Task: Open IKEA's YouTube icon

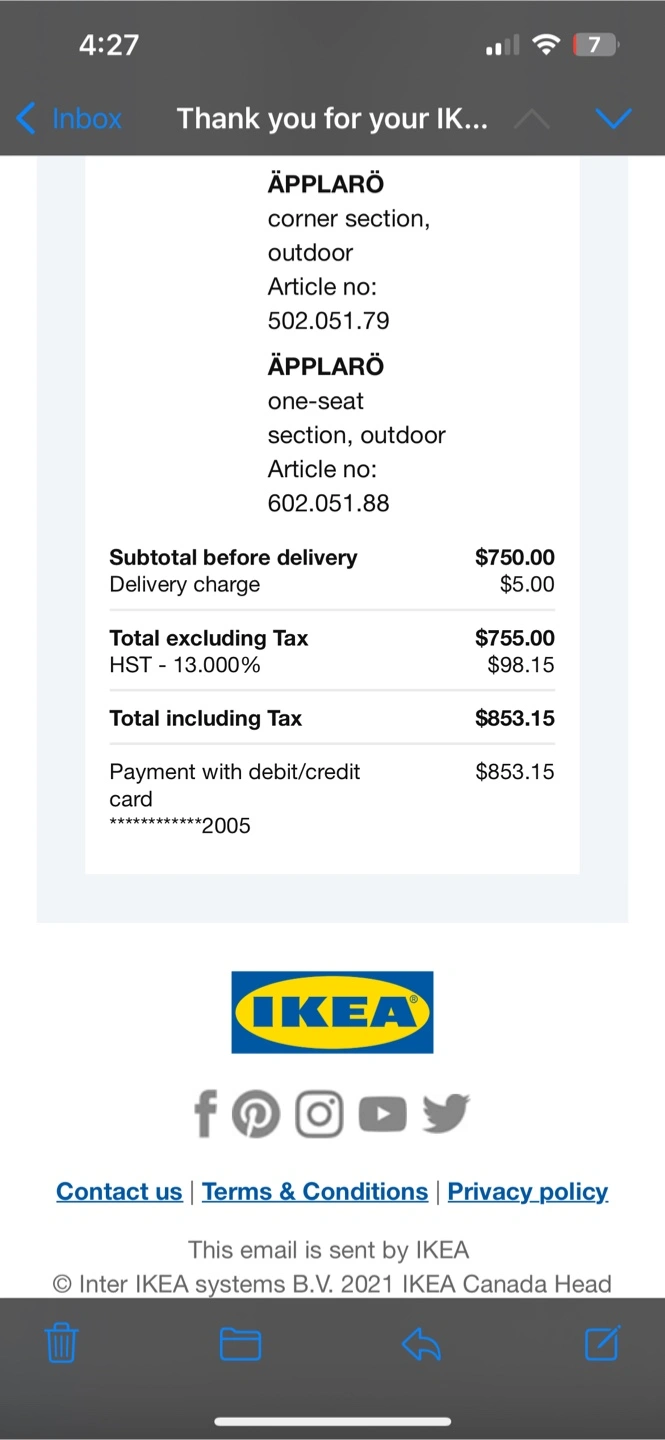Action: (382, 1114)
